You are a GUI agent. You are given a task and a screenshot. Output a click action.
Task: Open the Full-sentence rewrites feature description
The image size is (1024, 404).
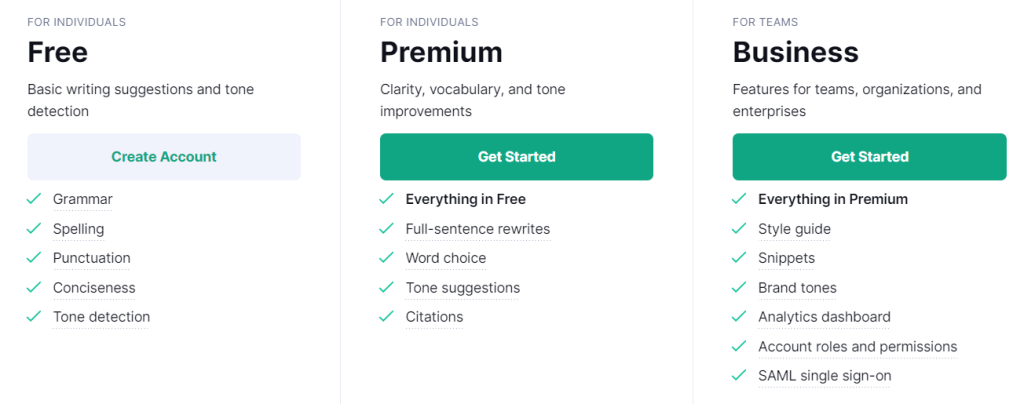pos(477,229)
